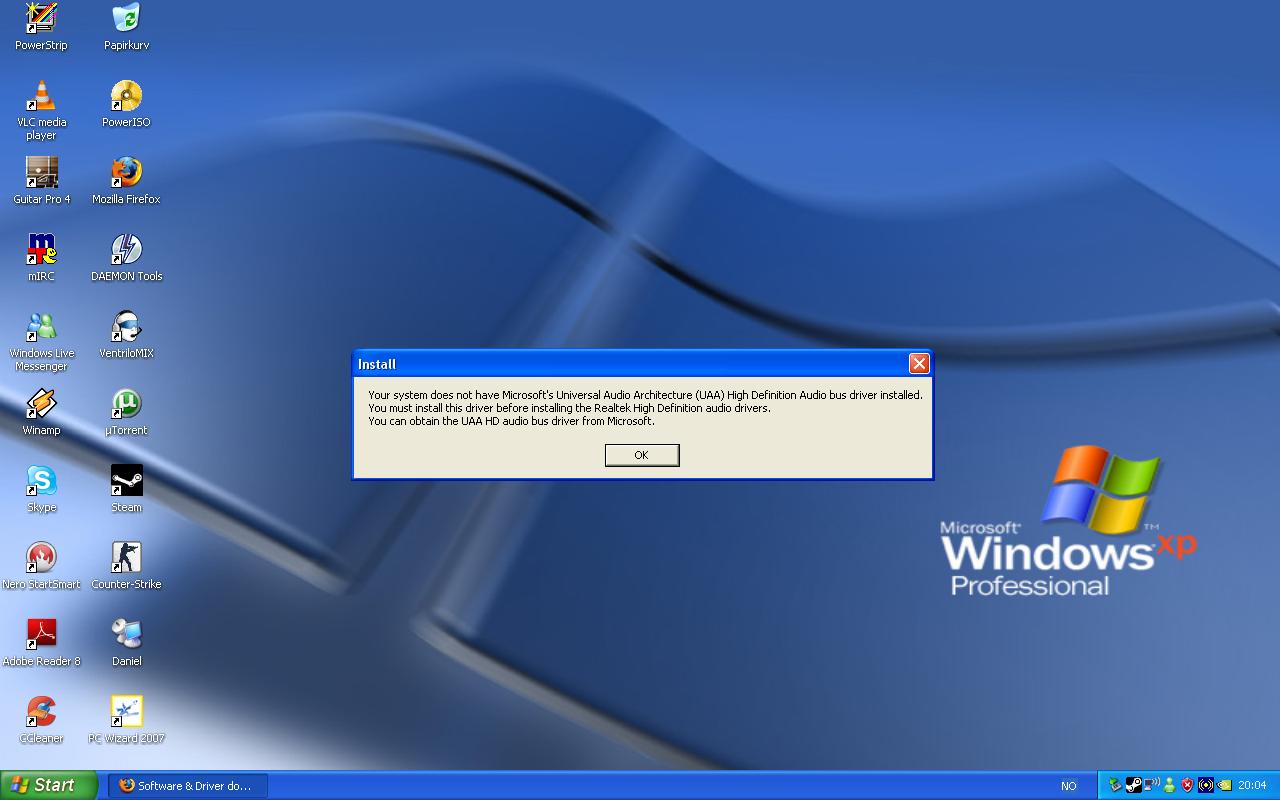Click the NVIDIA tray icon

(x=1224, y=785)
